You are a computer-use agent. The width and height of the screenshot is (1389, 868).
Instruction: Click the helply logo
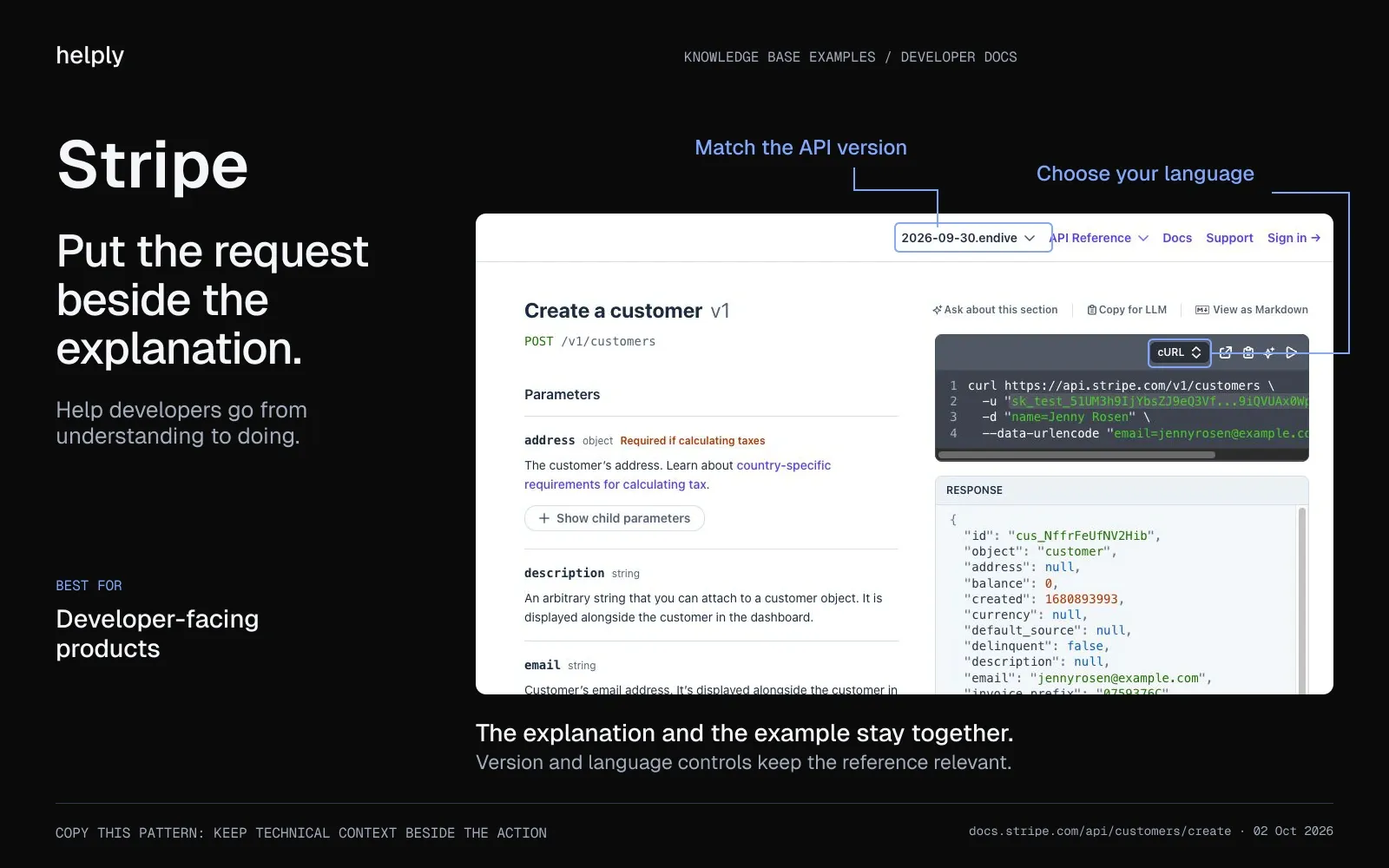pyautogui.click(x=90, y=56)
